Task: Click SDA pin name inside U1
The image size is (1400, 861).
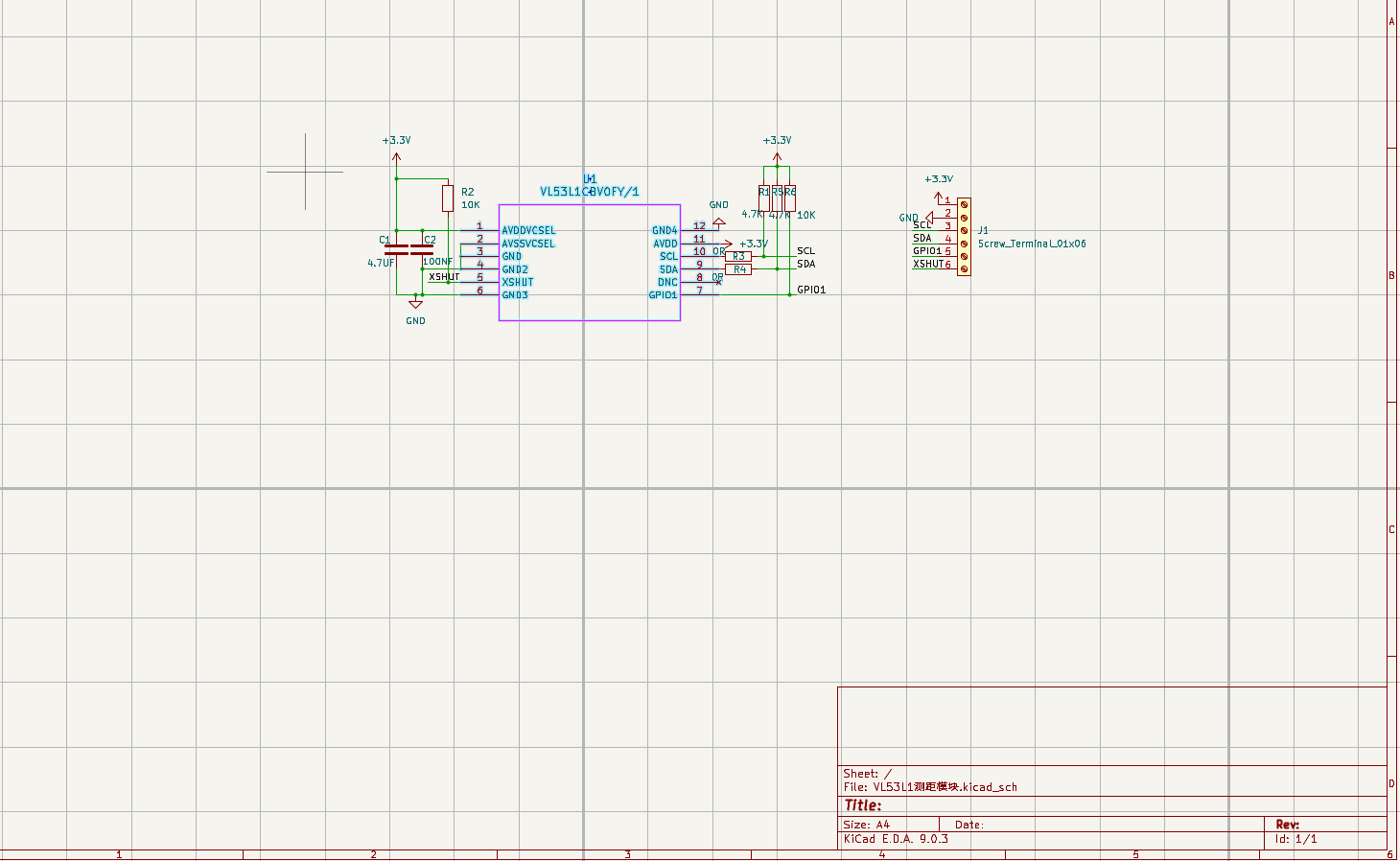Action: click(668, 269)
